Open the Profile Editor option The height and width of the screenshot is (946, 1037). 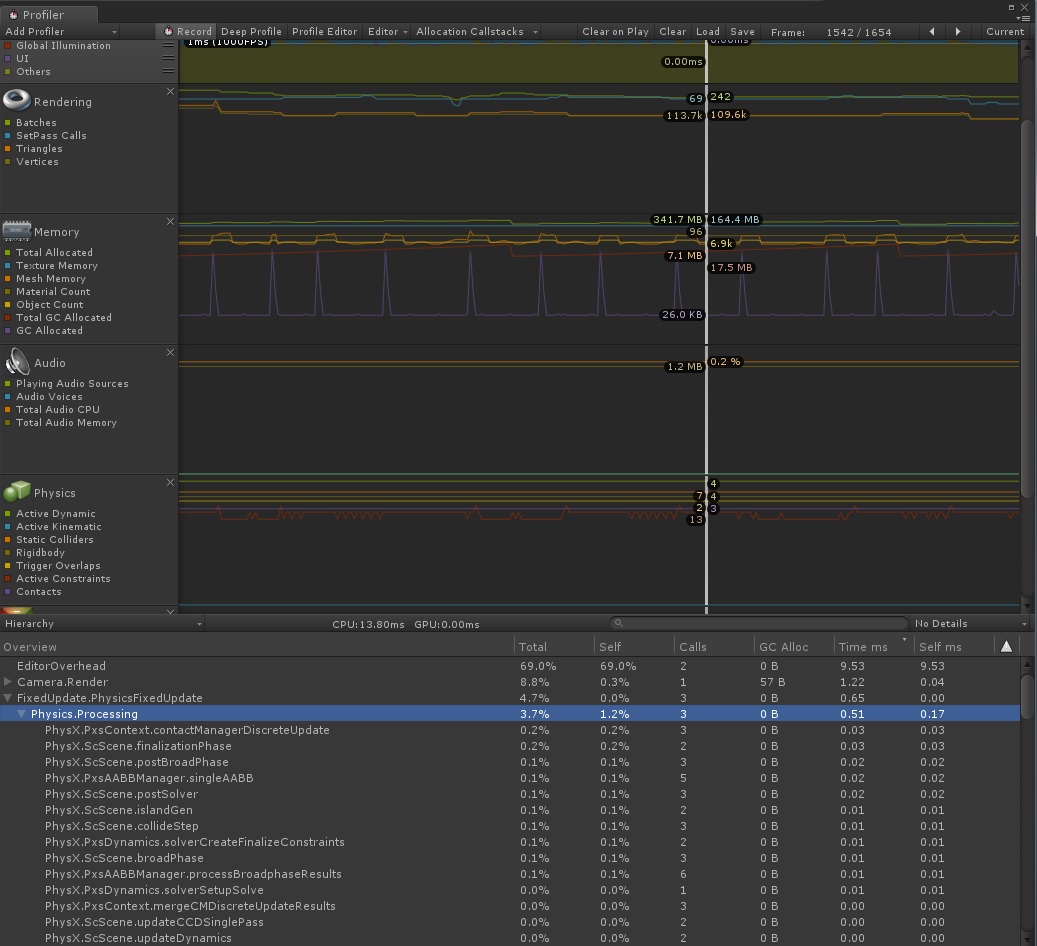(324, 31)
